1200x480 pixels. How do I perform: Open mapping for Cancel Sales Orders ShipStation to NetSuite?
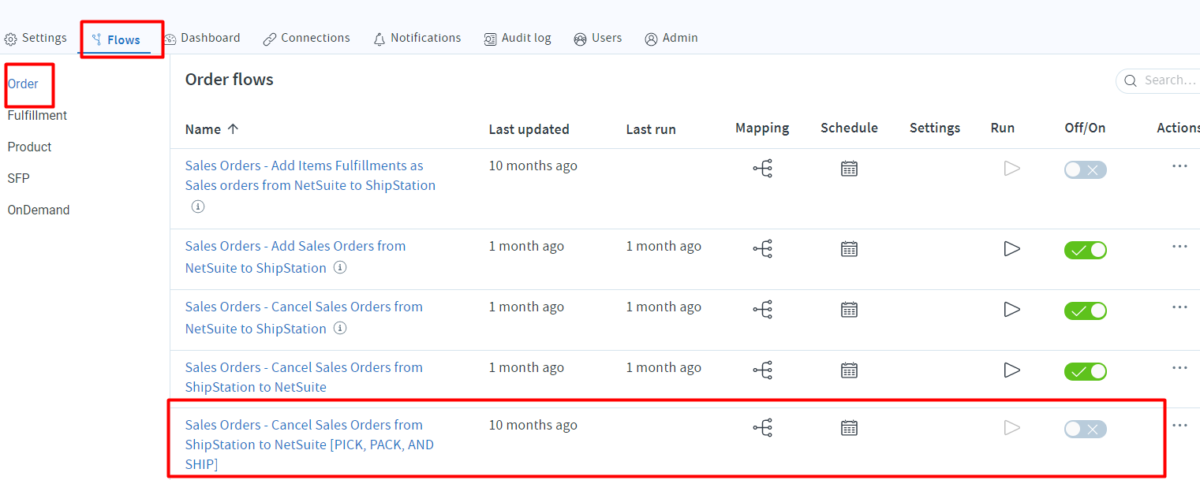click(x=763, y=370)
